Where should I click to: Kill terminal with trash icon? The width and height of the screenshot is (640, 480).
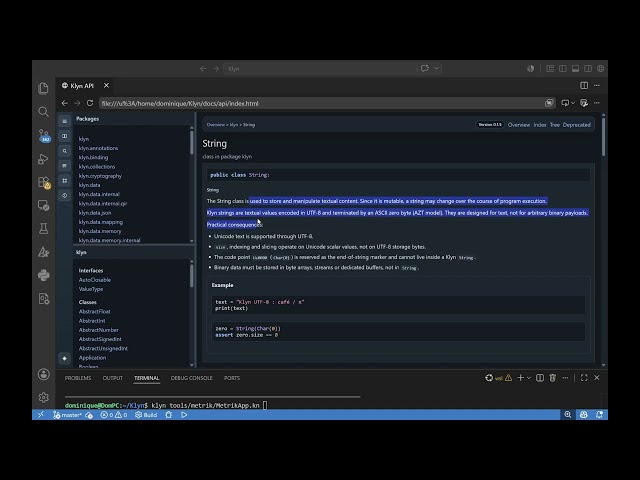(553, 378)
